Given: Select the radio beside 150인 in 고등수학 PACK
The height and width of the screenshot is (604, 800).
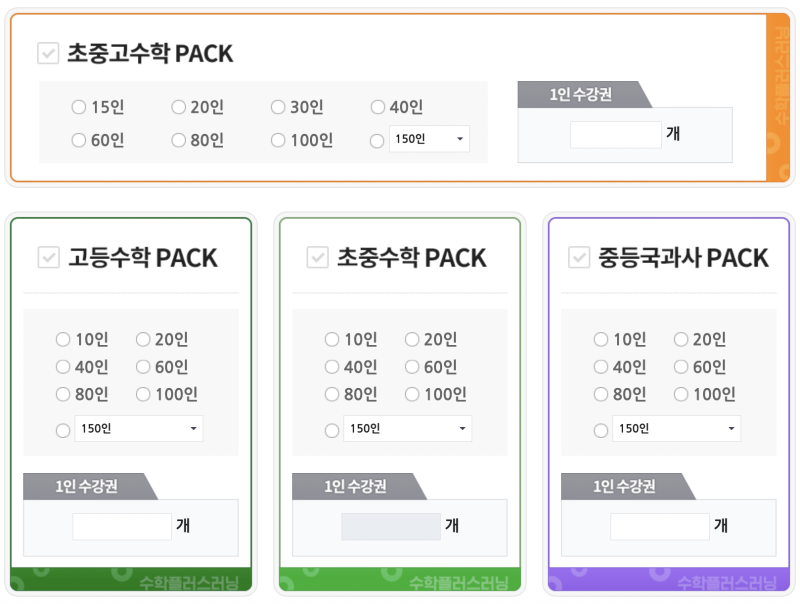Looking at the screenshot, I should click(63, 431).
